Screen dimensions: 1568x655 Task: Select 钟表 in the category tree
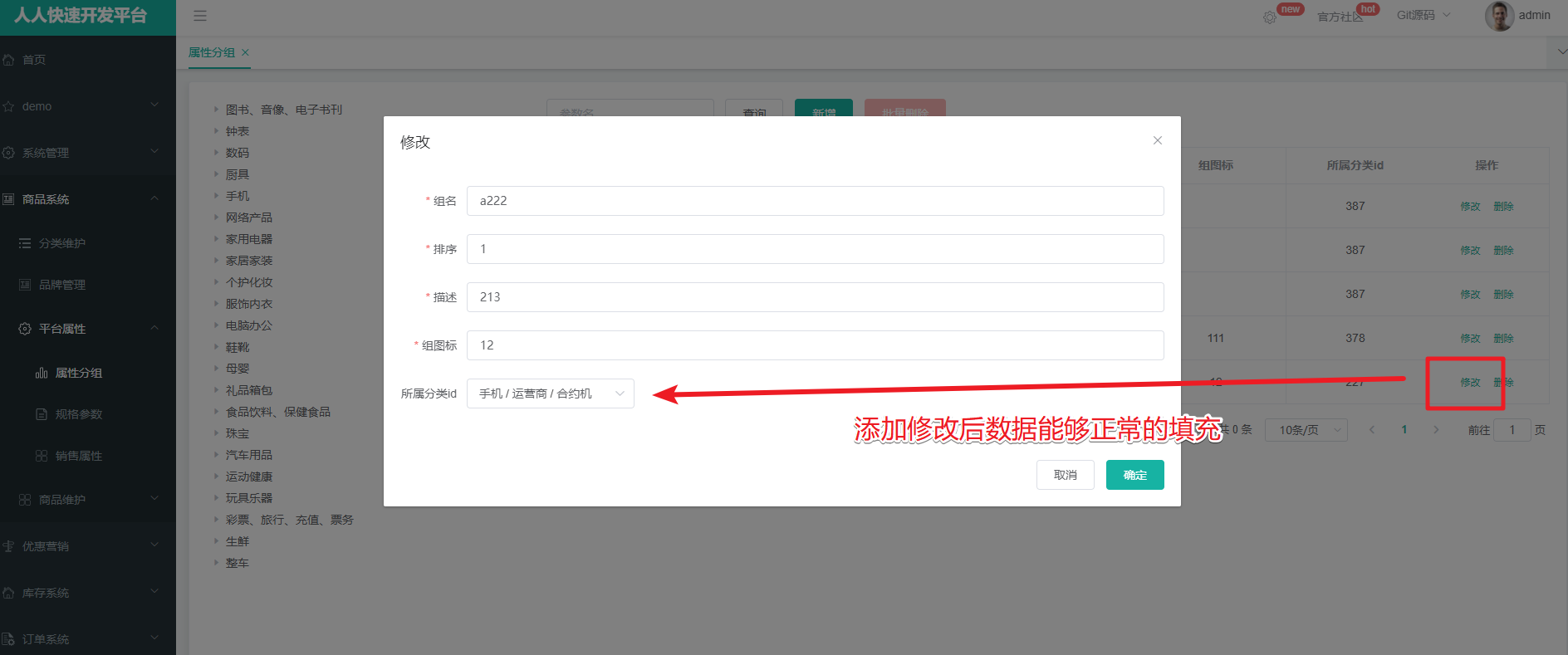pyautogui.click(x=238, y=131)
